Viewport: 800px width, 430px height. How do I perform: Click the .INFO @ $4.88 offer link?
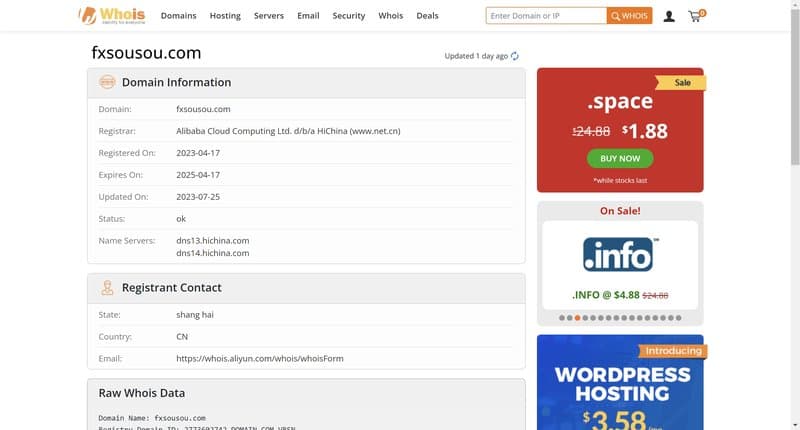[x=620, y=295]
